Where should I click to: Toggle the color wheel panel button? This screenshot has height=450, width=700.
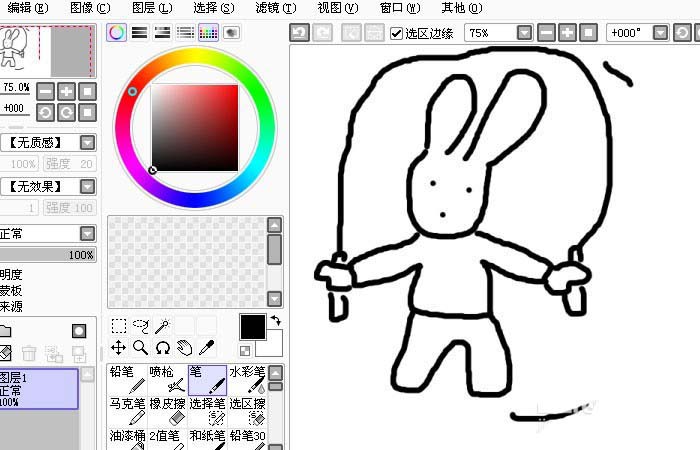(x=117, y=33)
